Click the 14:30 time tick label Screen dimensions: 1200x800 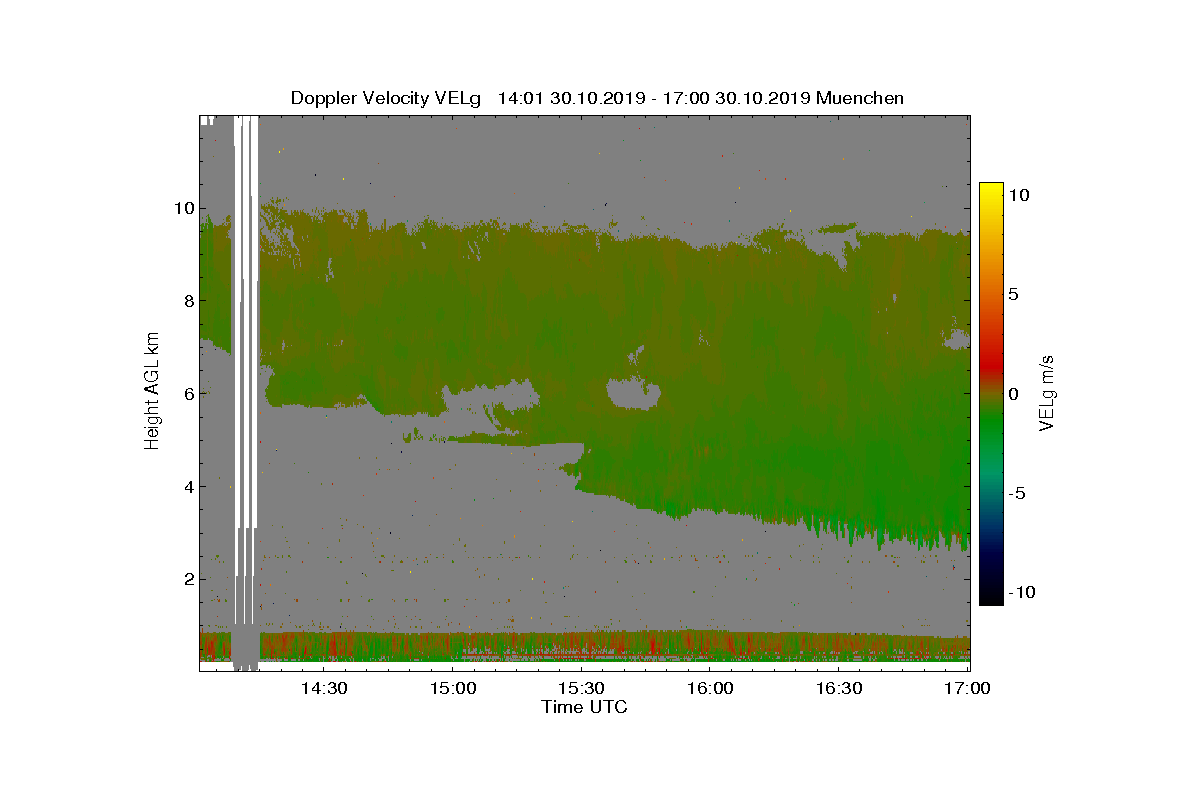324,688
